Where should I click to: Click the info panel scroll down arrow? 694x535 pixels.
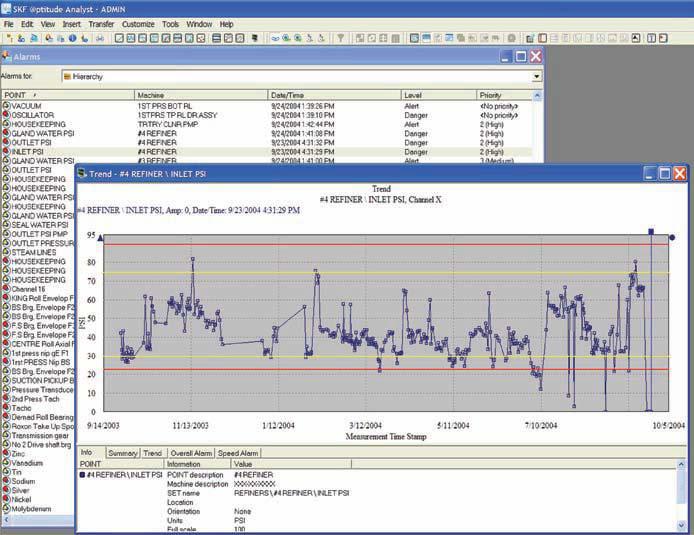point(682,526)
